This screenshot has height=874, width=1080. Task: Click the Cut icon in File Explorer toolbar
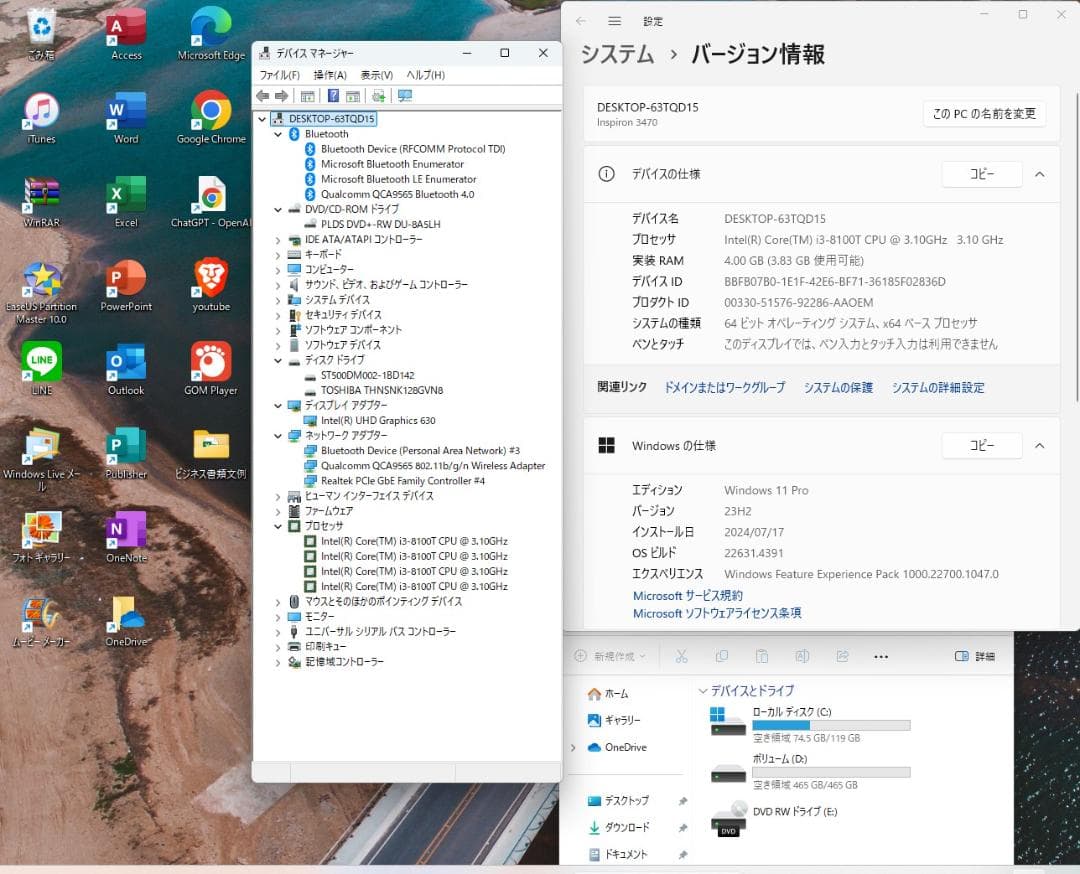coord(682,655)
